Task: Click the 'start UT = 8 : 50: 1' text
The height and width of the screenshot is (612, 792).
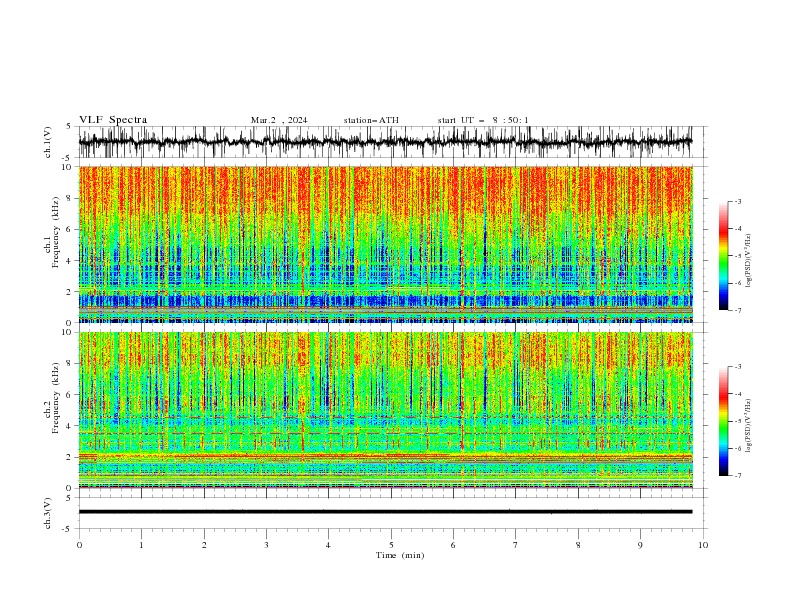Action: 483,120
